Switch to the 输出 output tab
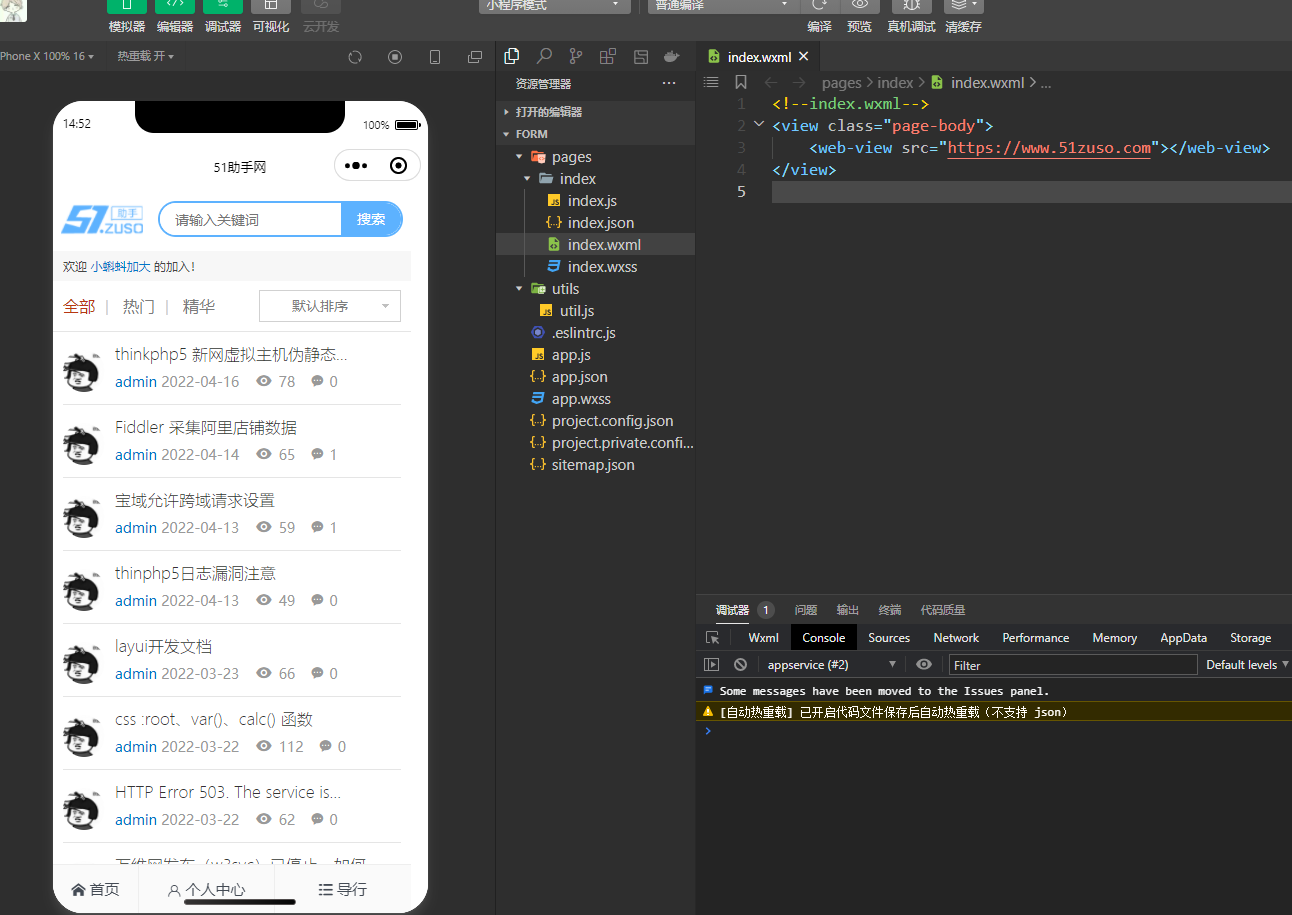Image resolution: width=1292 pixels, height=915 pixels. (x=847, y=610)
